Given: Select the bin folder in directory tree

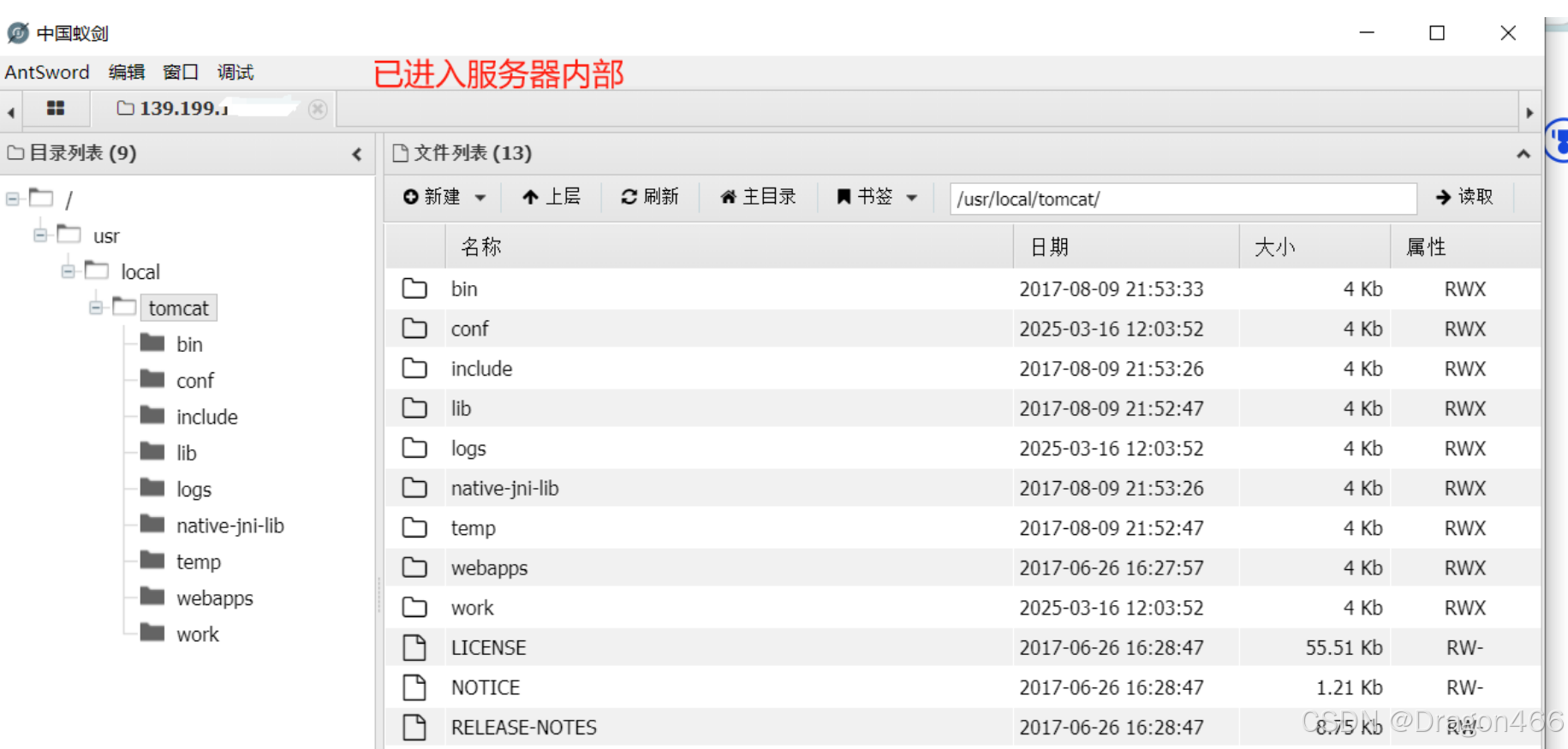Looking at the screenshot, I should coord(189,345).
